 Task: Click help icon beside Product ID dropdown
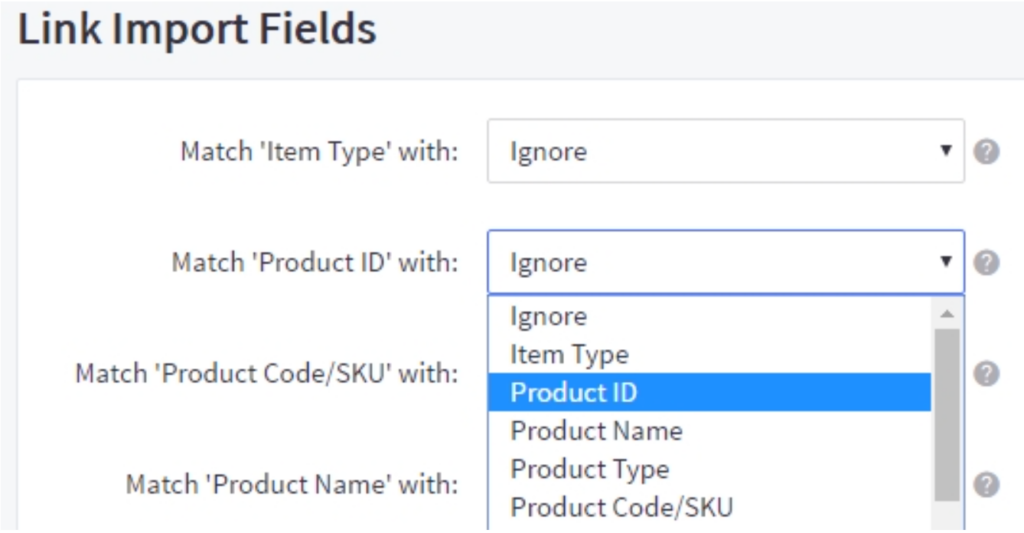986,263
